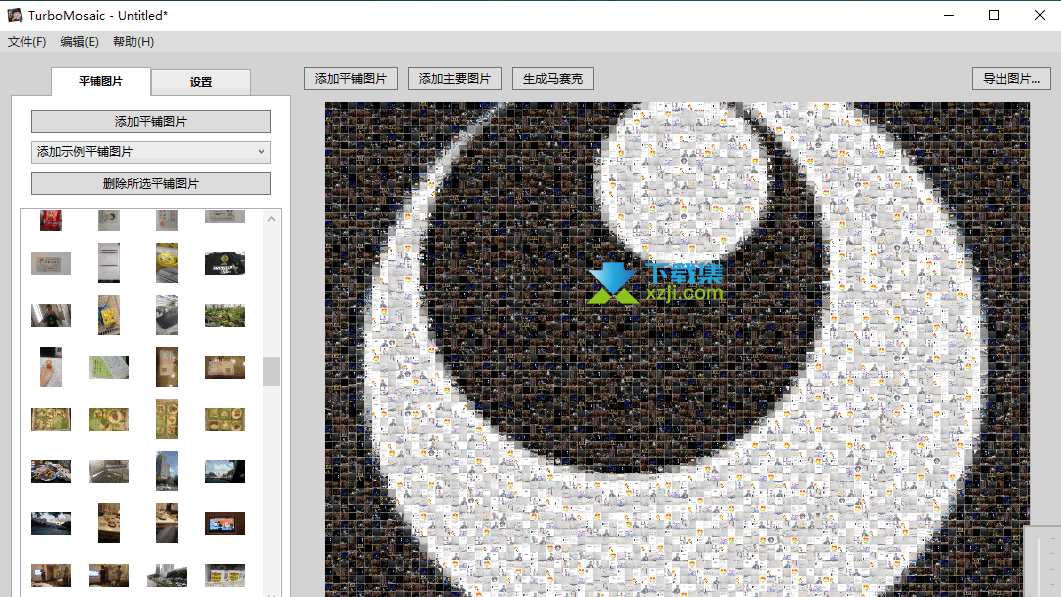Viewport: 1061px width, 597px height.
Task: Select the ID card on gray thumbnail
Action: (51, 263)
